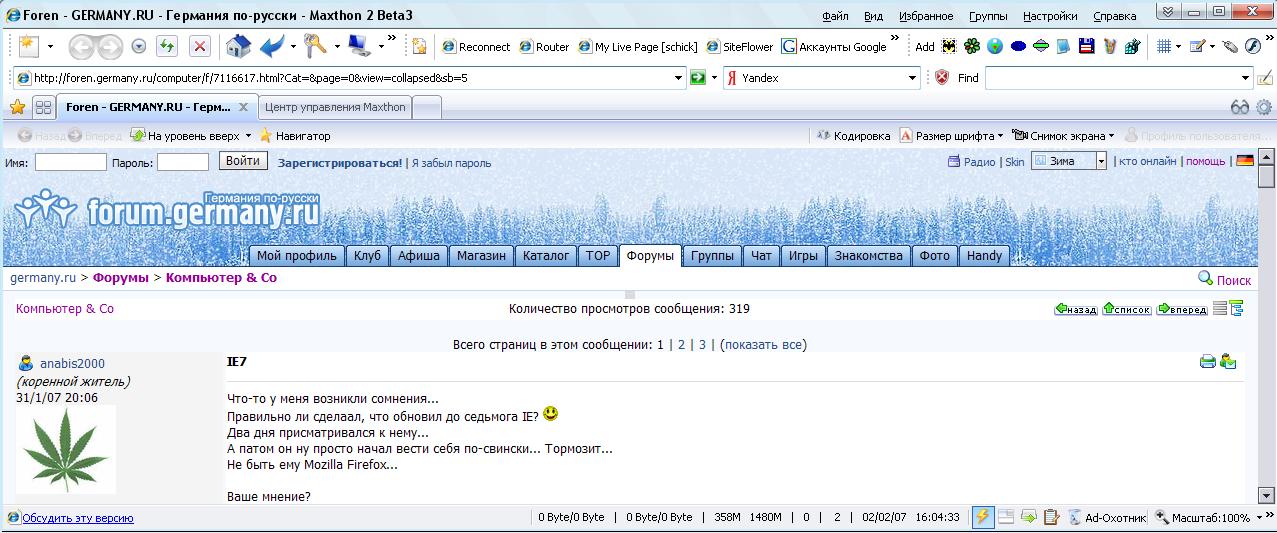Image resolution: width=1277 pixels, height=533 pixels.
Task: Click the red shield icon by Find
Action: click(x=941, y=77)
